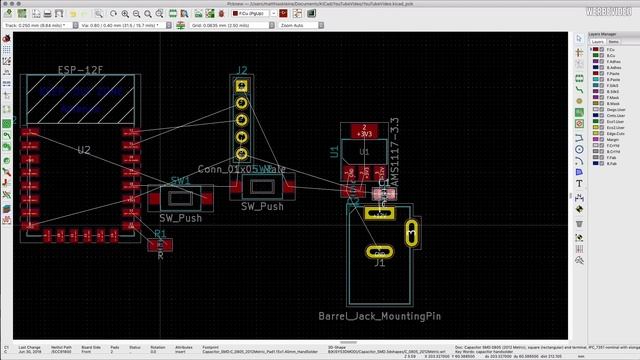Select the add dimension tool
Screen dimensions: 640x360
click(x=579, y=198)
